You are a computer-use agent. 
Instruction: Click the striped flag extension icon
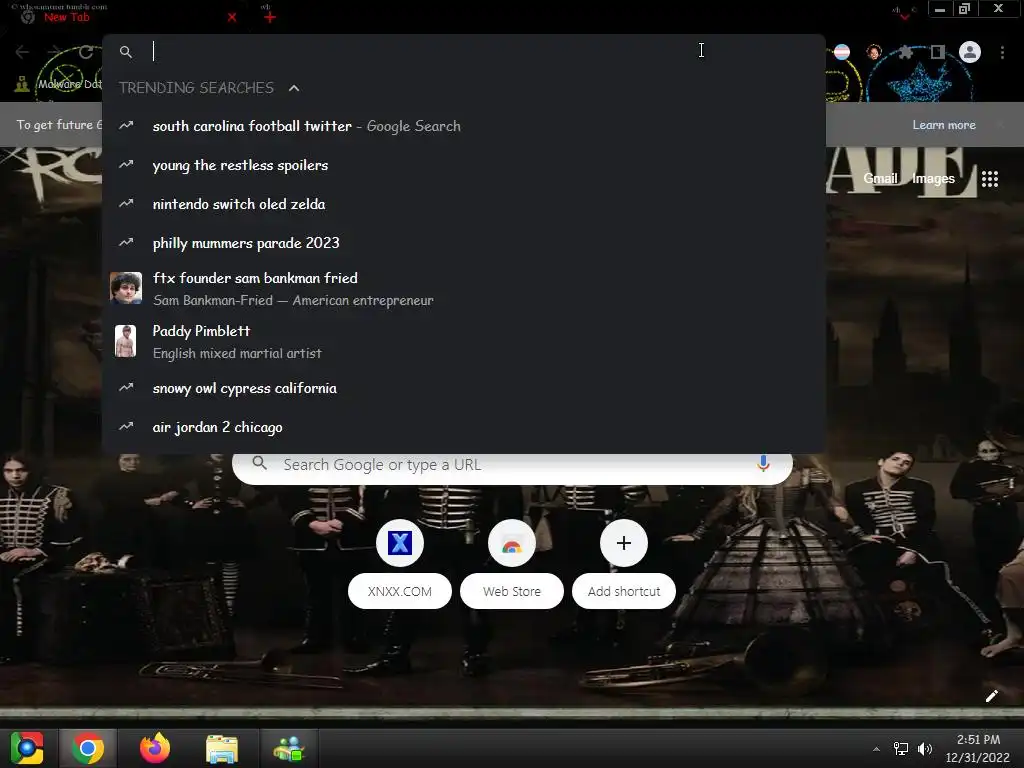842,52
